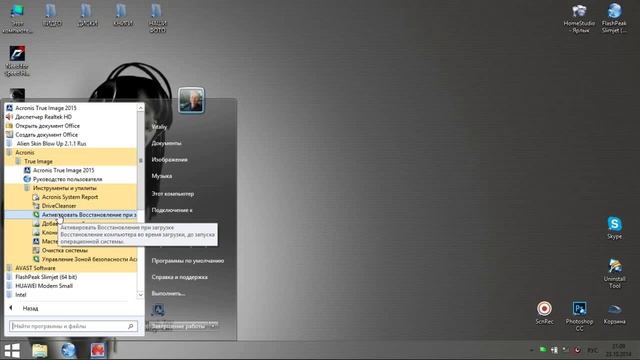Screen dimensions: 640x360
Task: Open Корзина recycle bin
Action: 614,313
